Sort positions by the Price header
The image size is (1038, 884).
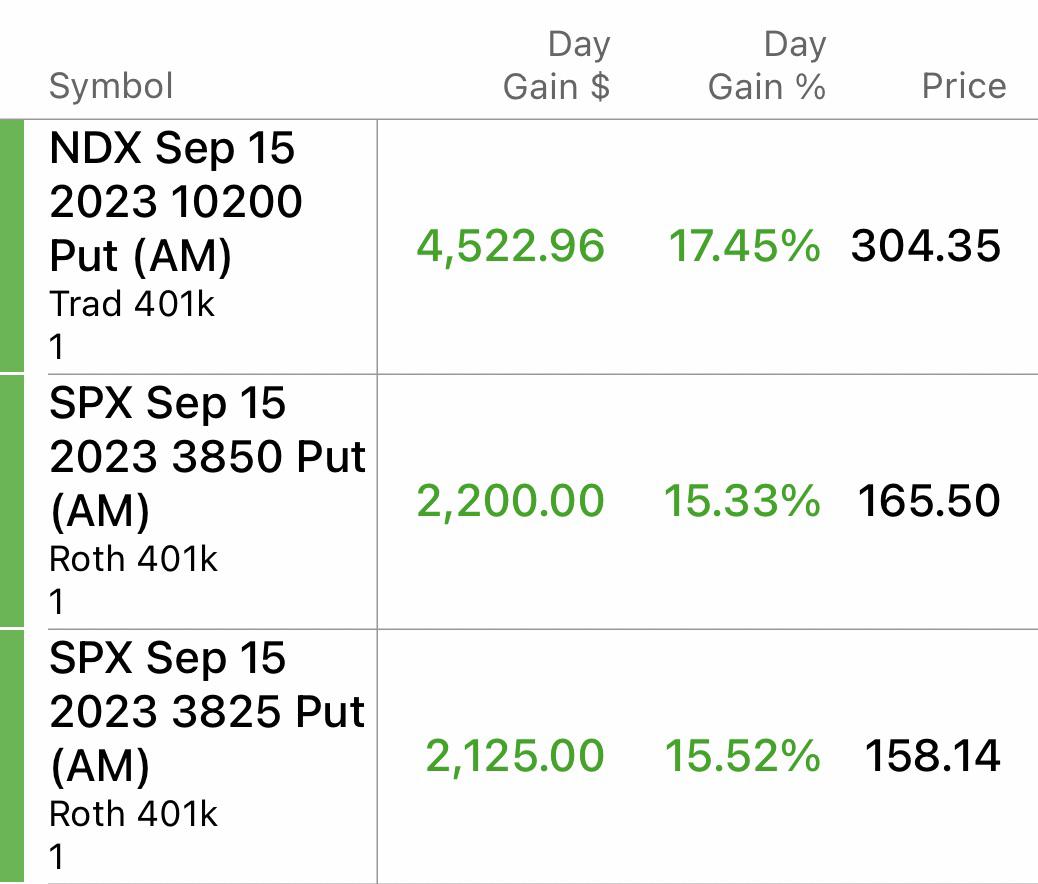pos(963,86)
